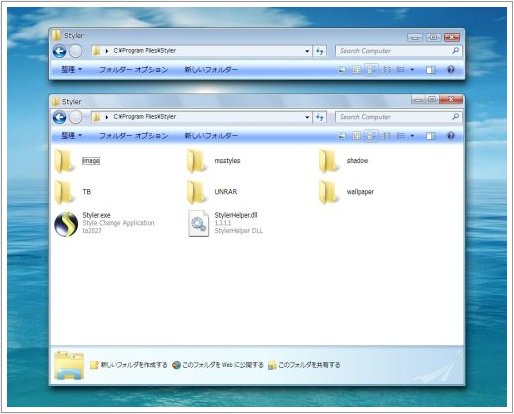Select the image folder icon

click(64, 161)
